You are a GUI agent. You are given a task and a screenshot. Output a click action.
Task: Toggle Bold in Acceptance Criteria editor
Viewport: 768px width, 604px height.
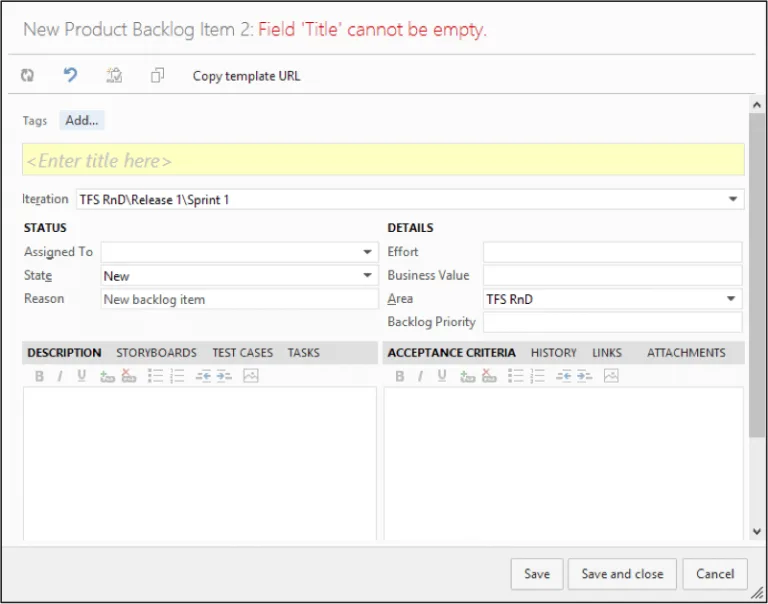(x=400, y=376)
